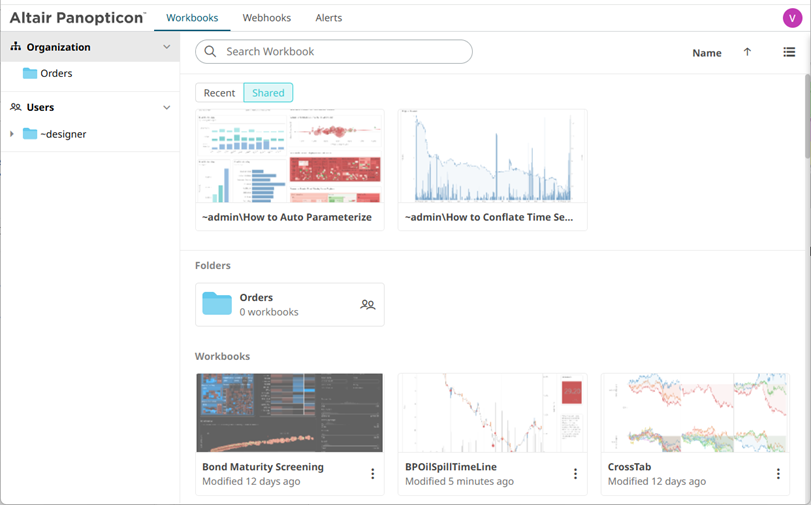The width and height of the screenshot is (811, 505).
Task: Click the Name sort button
Action: click(707, 53)
